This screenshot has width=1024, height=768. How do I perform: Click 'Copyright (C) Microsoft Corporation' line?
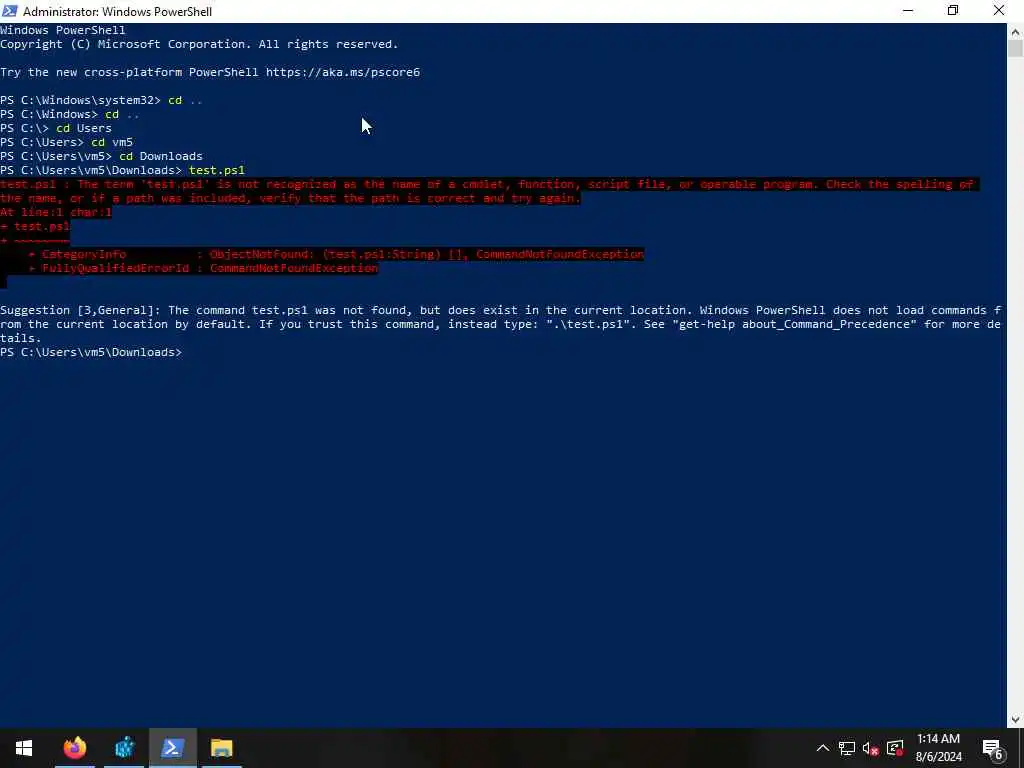tap(199, 44)
